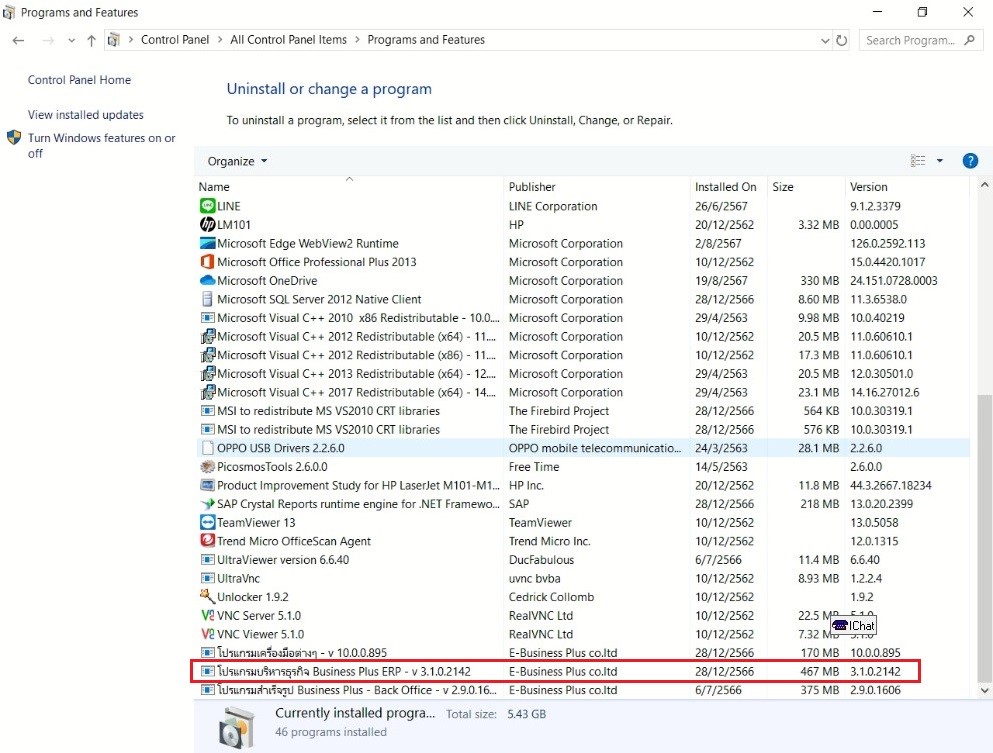Click the OPPO mobile telecommunications publisher cell
993x753 pixels.
[x=595, y=448]
